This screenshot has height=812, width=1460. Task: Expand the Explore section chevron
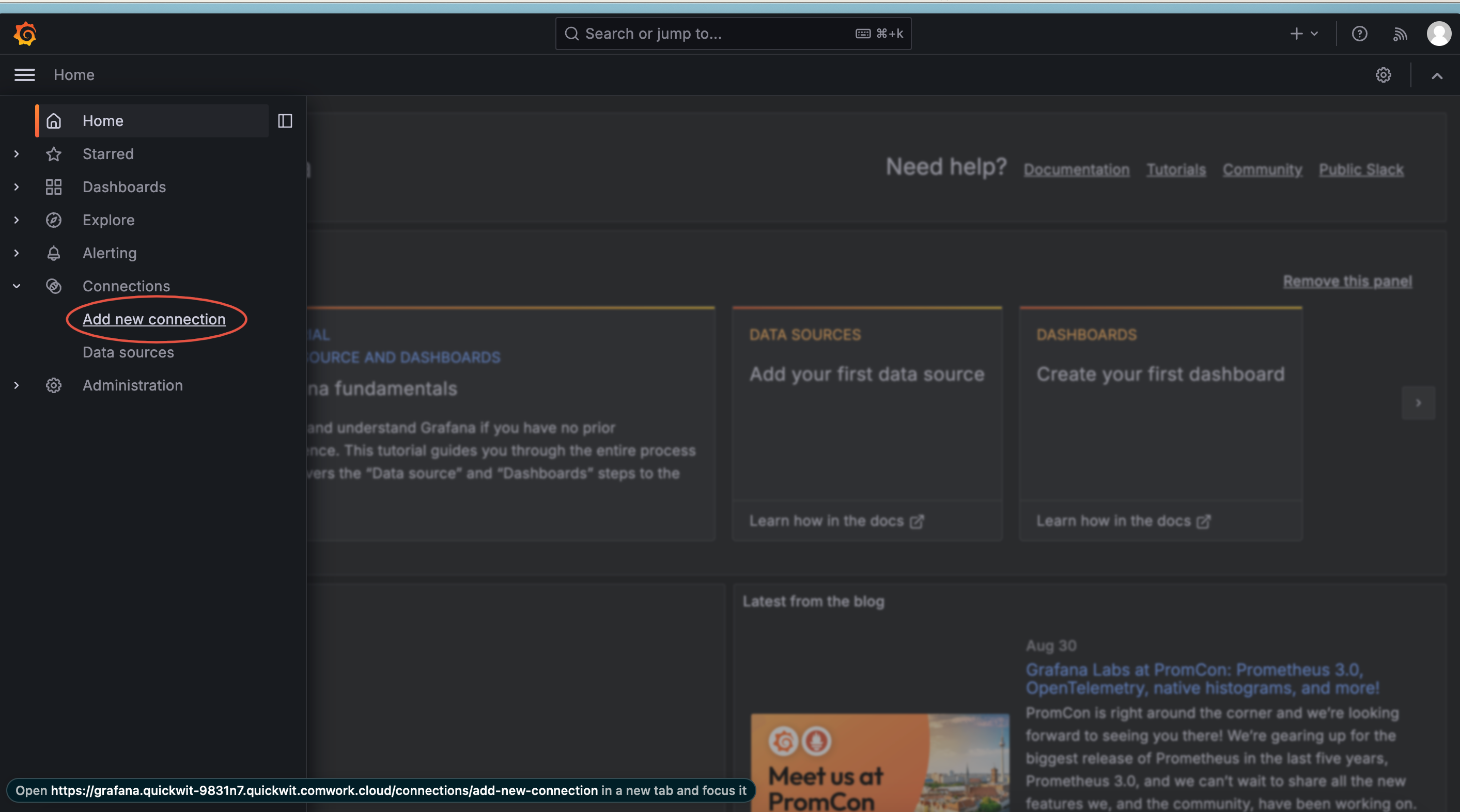click(x=17, y=220)
